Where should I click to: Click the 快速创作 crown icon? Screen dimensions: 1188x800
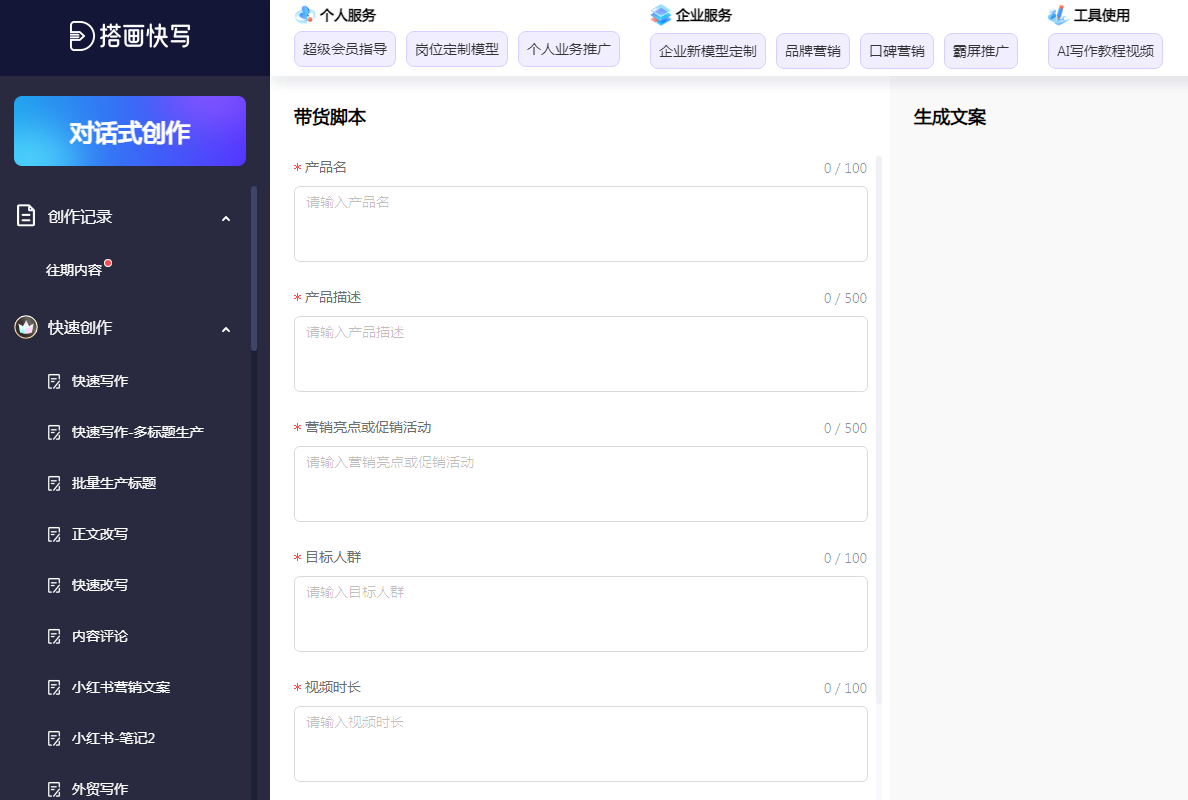coord(26,327)
